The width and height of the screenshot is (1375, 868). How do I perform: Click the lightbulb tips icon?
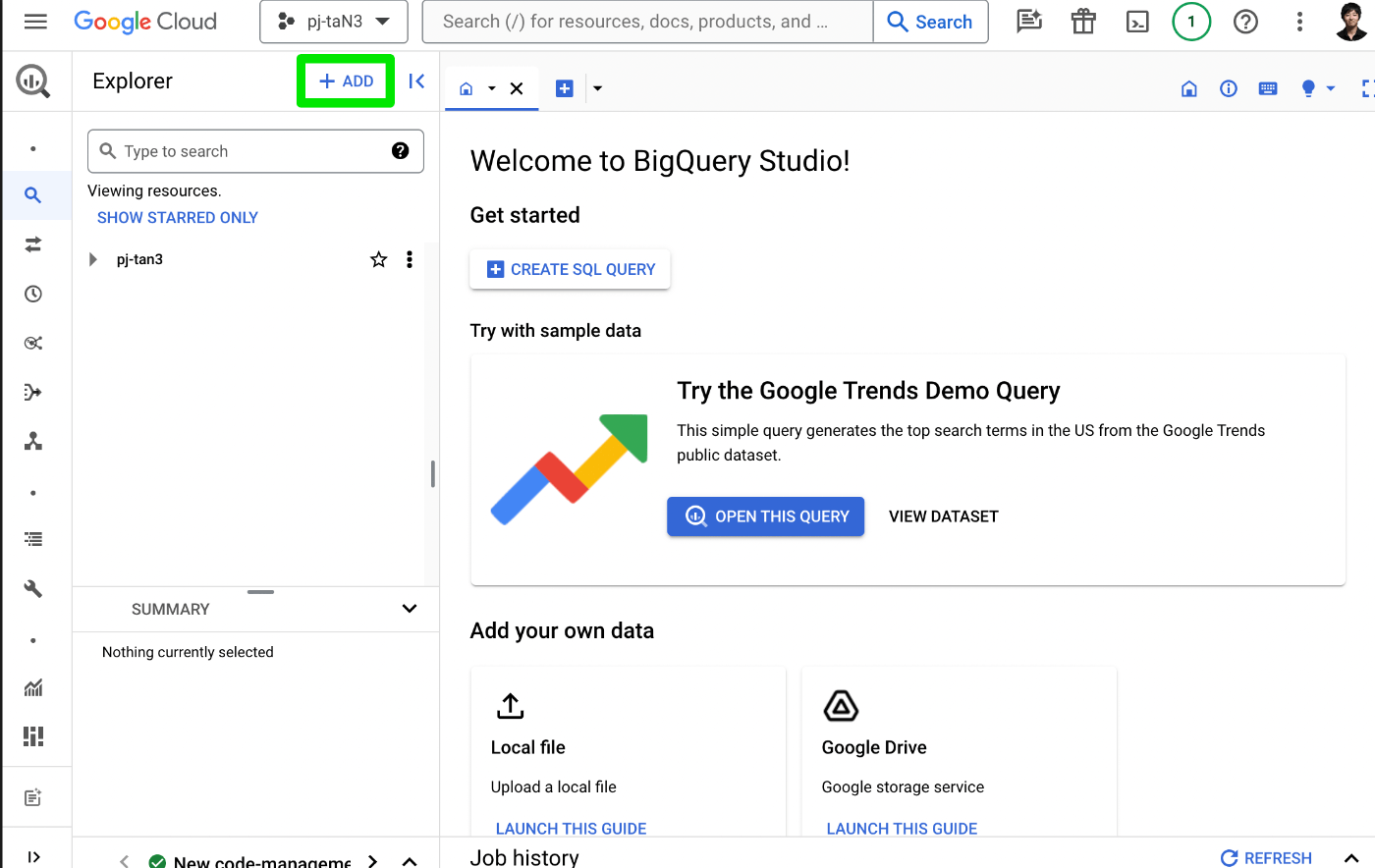[1308, 88]
